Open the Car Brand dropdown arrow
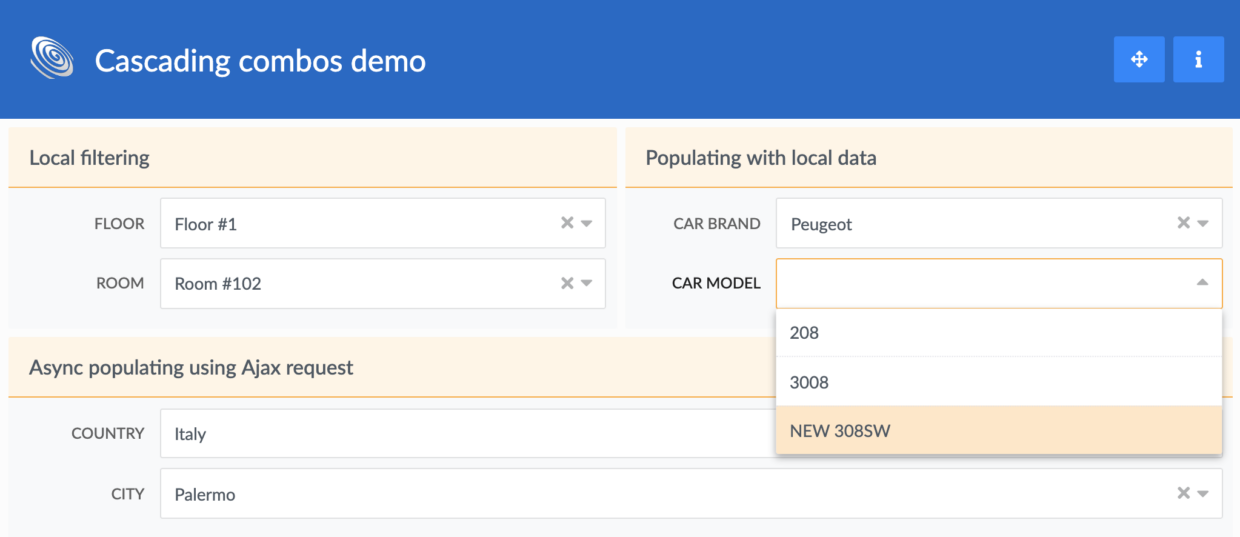The image size is (1240, 537). [1203, 223]
